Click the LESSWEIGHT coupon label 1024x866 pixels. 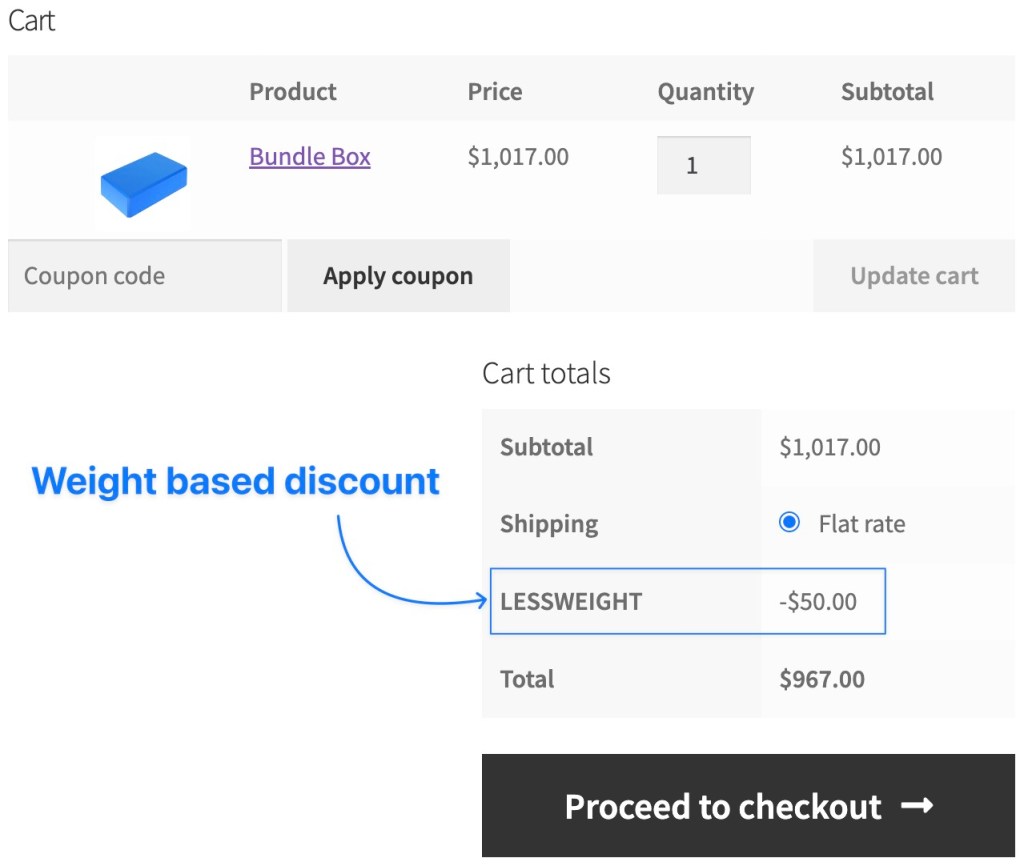tap(571, 601)
